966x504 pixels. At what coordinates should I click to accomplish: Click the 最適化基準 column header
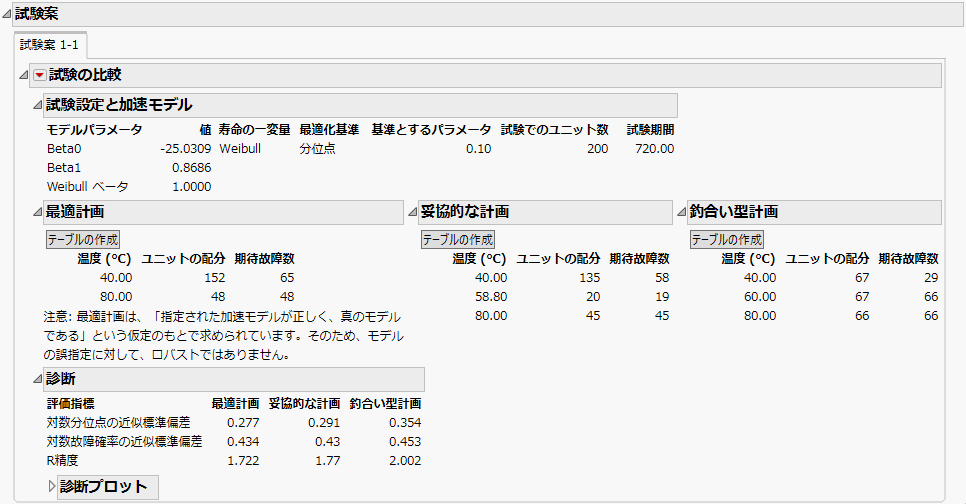[329, 130]
